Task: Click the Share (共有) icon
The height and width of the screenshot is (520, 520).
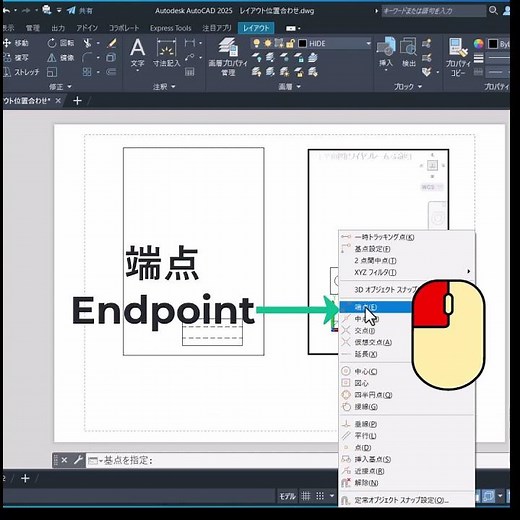Action: tap(79, 11)
